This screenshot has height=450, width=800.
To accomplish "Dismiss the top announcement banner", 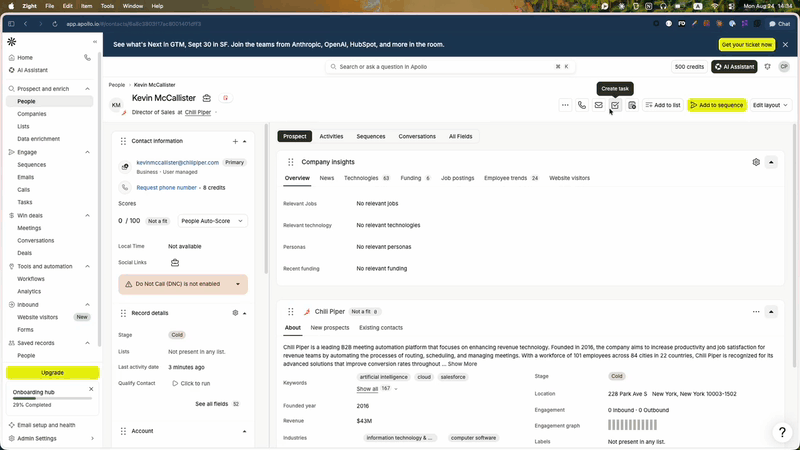I will 785,45.
